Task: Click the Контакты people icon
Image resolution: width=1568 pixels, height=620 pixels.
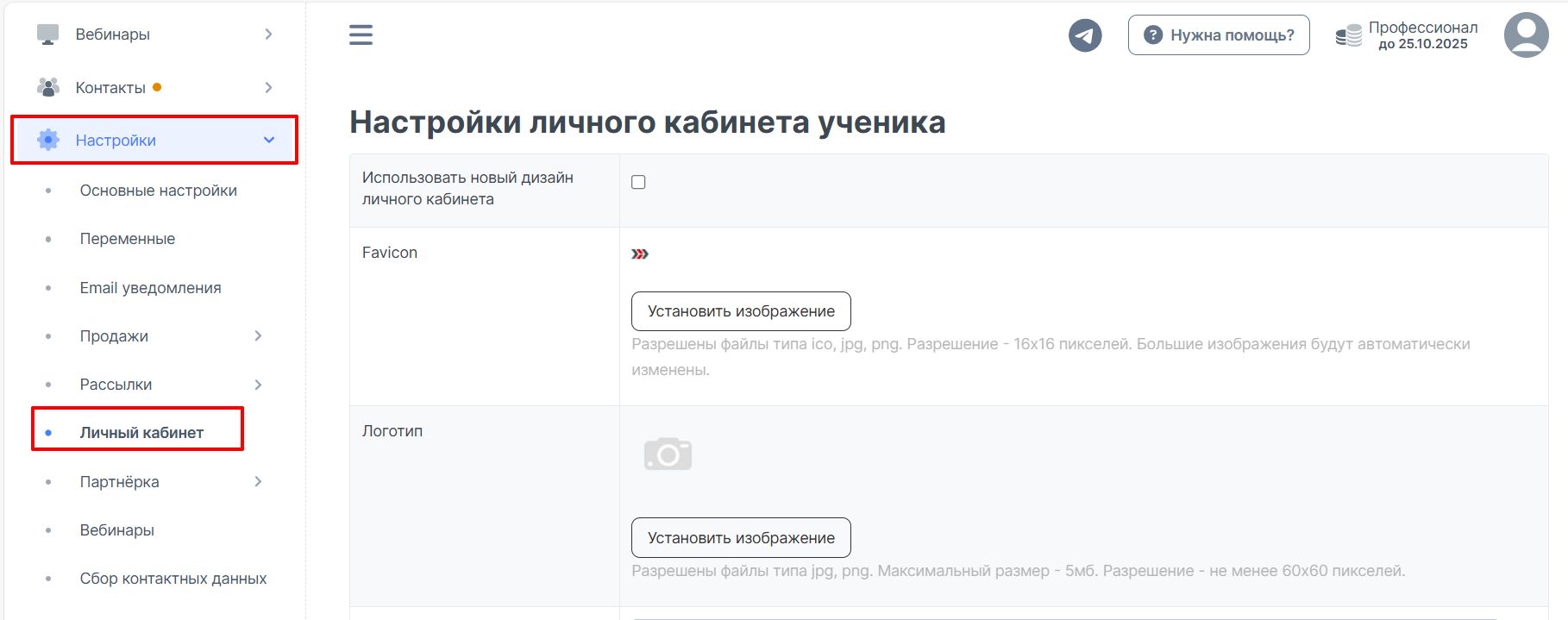Action: point(48,87)
